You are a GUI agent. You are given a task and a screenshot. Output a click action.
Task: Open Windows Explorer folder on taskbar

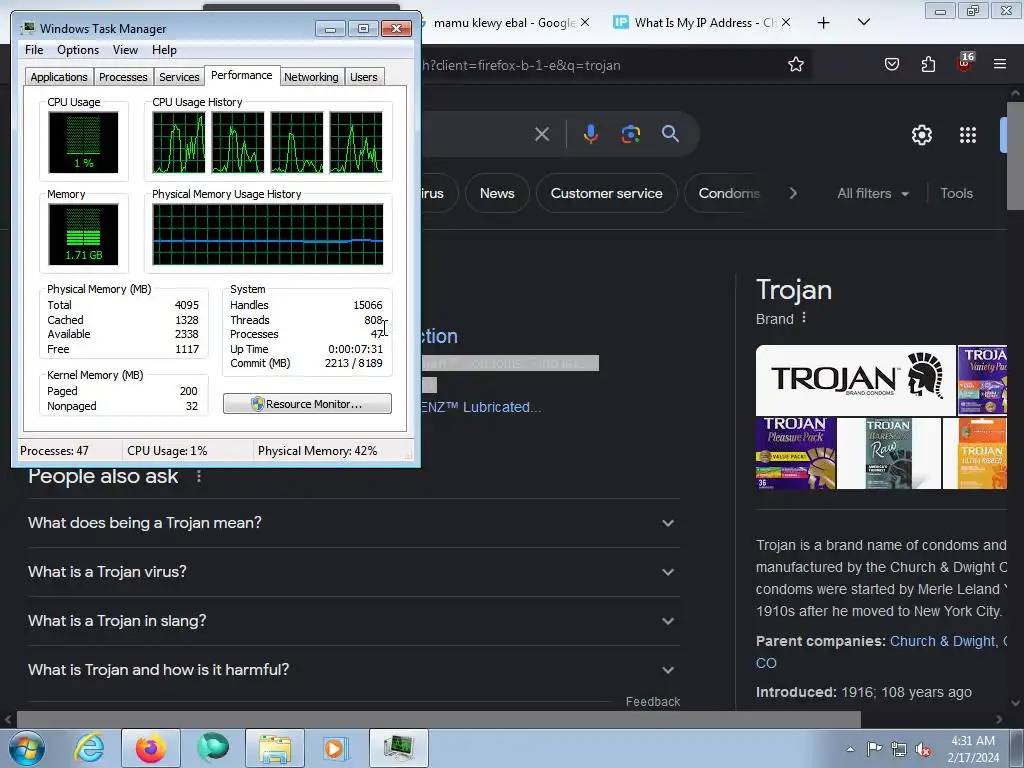pos(275,748)
